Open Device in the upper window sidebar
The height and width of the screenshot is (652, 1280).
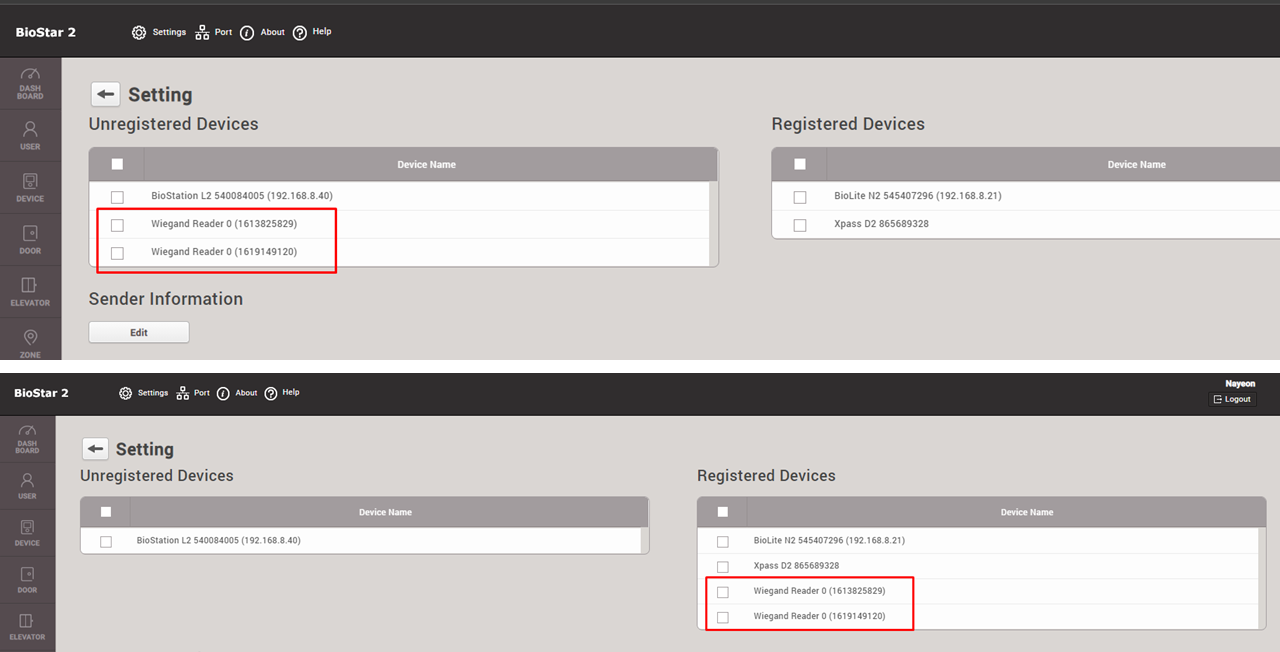pos(30,187)
